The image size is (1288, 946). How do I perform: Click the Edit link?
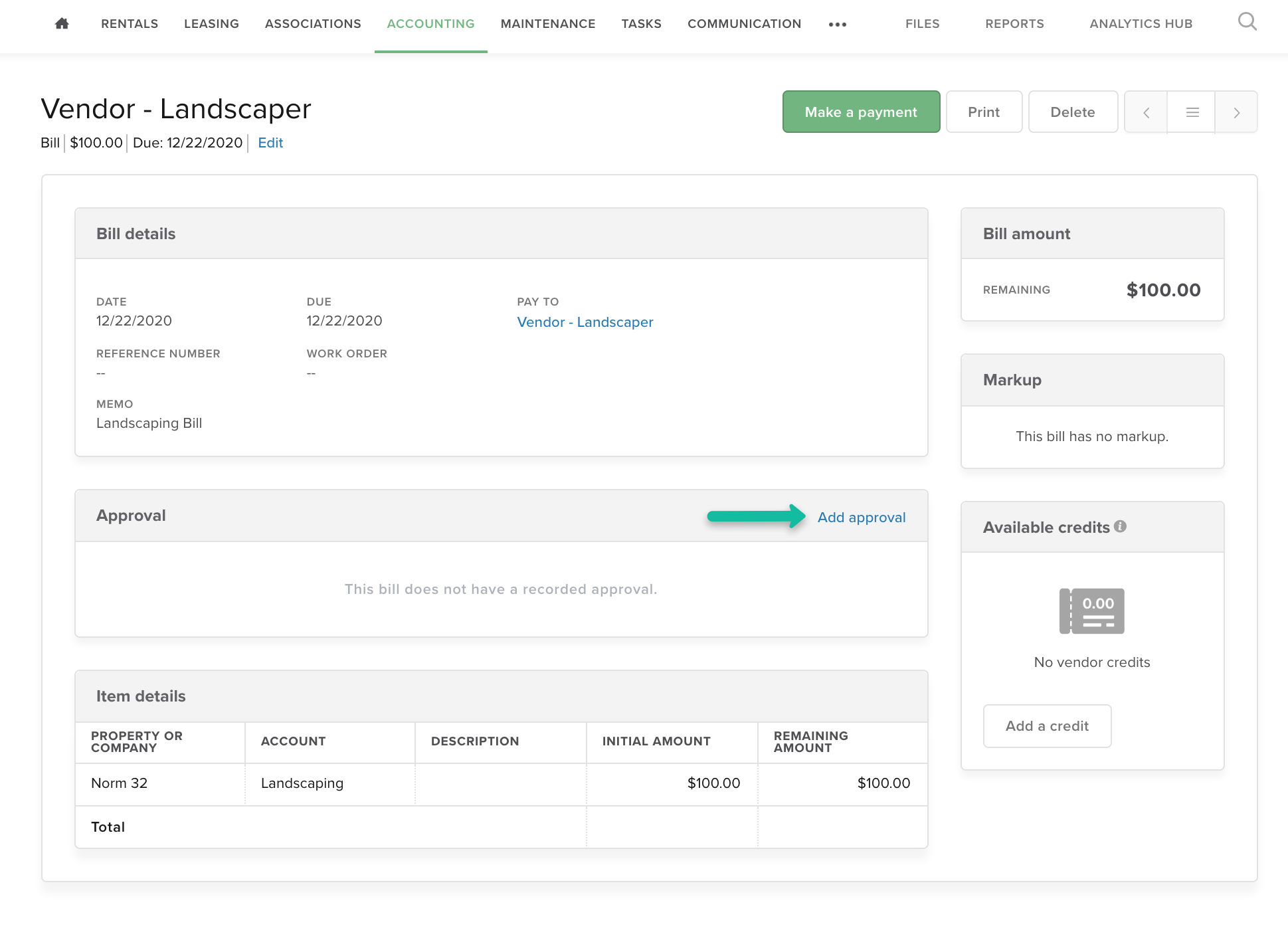click(x=270, y=143)
